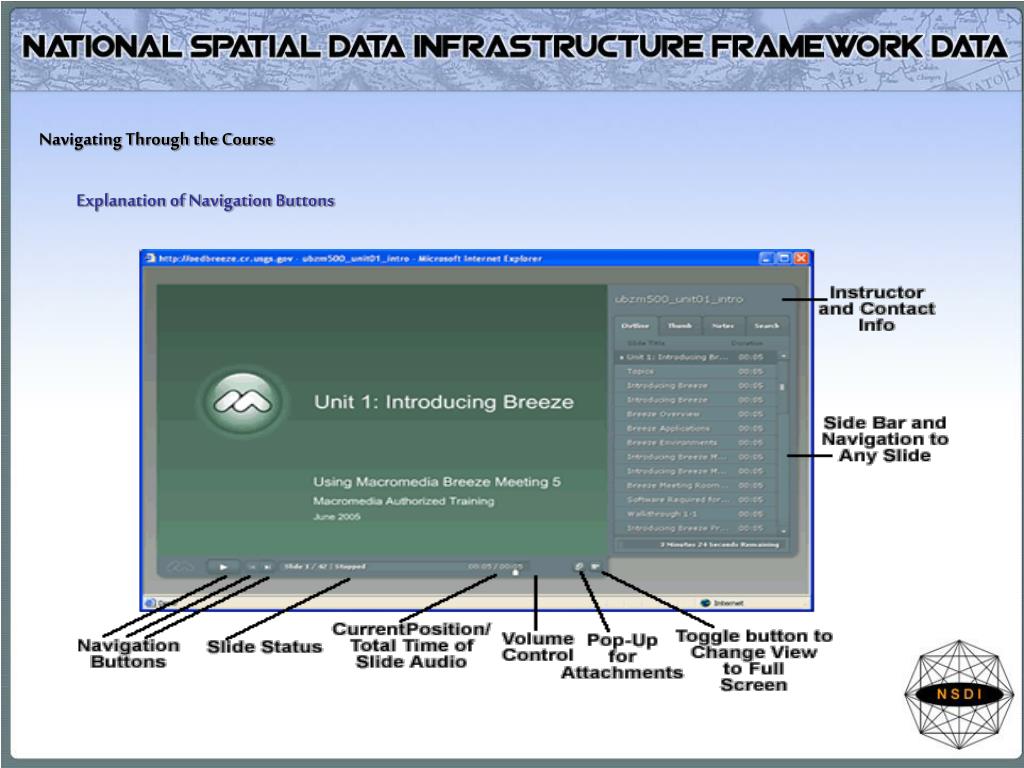This screenshot has width=1024, height=768.
Task: Click the Slide Title column header
Action: [646, 343]
